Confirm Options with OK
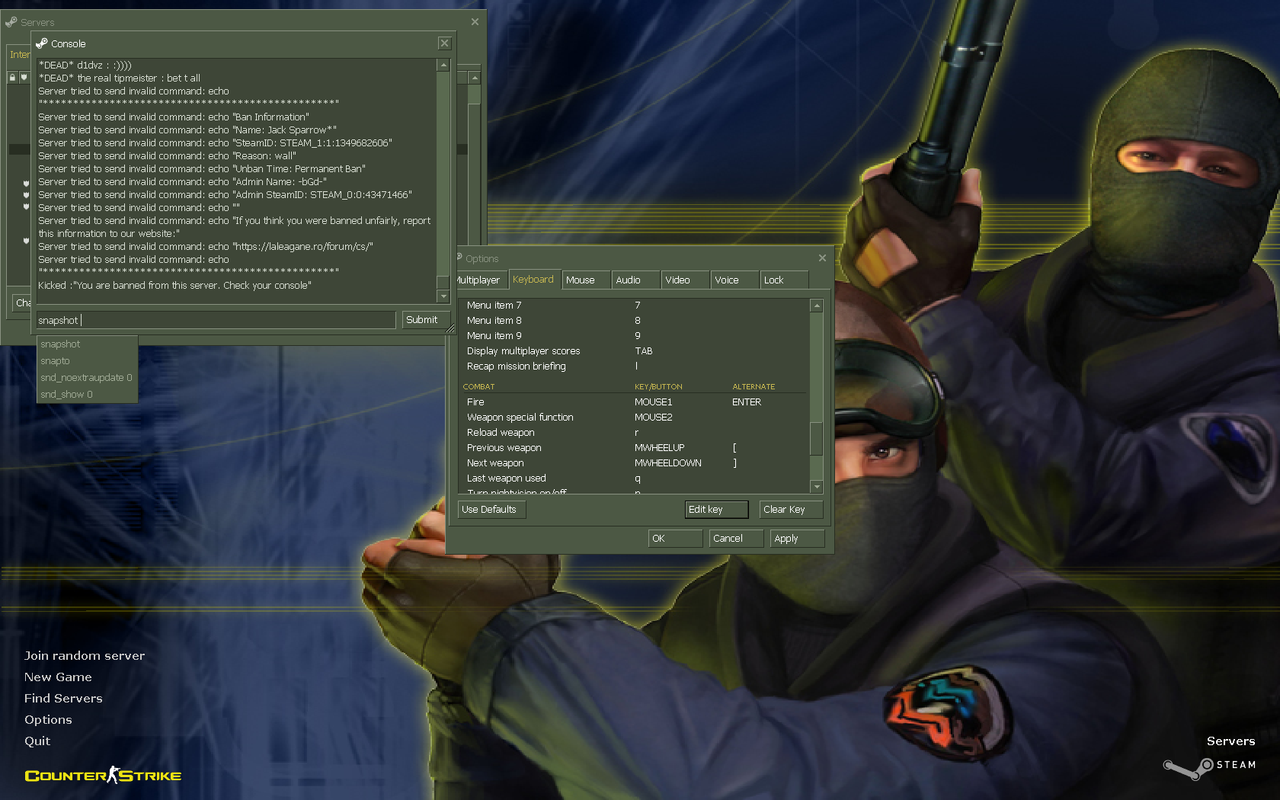 (x=675, y=539)
